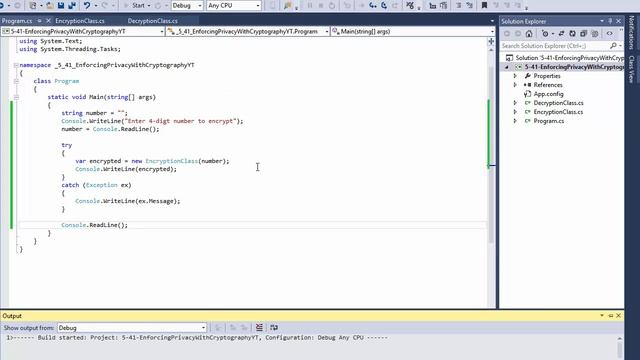Click the Collapse All icon in Solution Explorer
Screen dimensions: 640x360
click(583, 34)
